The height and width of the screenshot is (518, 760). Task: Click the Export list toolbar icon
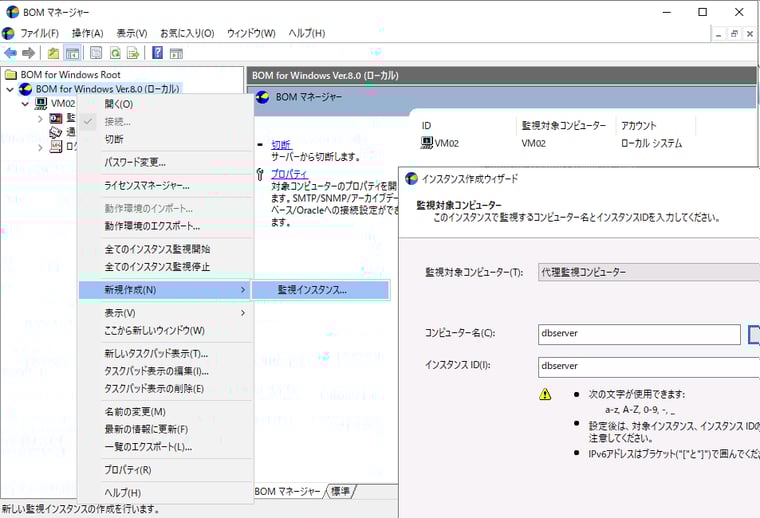132,53
